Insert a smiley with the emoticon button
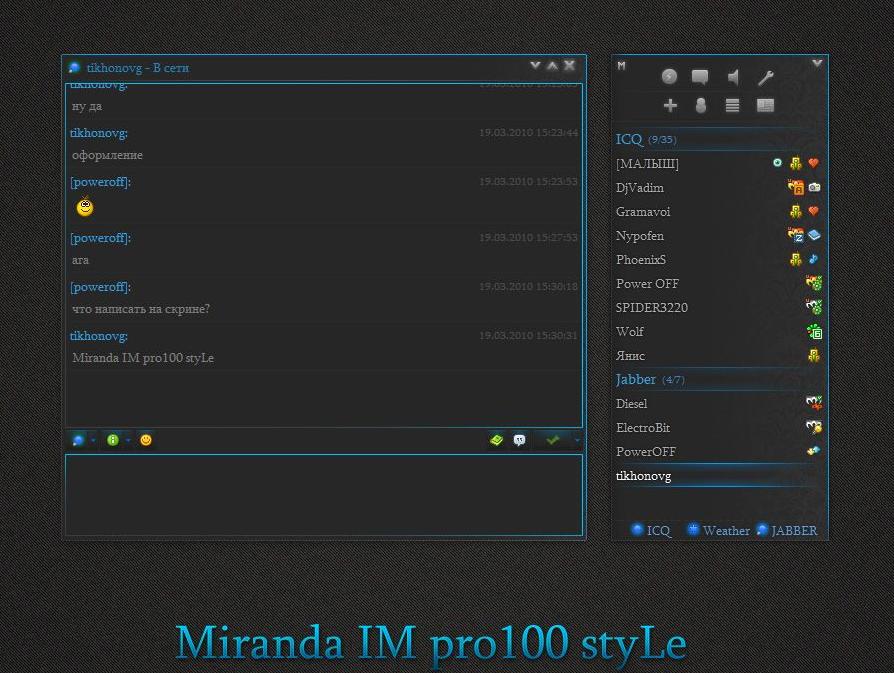The width and height of the screenshot is (894, 673). [x=146, y=440]
